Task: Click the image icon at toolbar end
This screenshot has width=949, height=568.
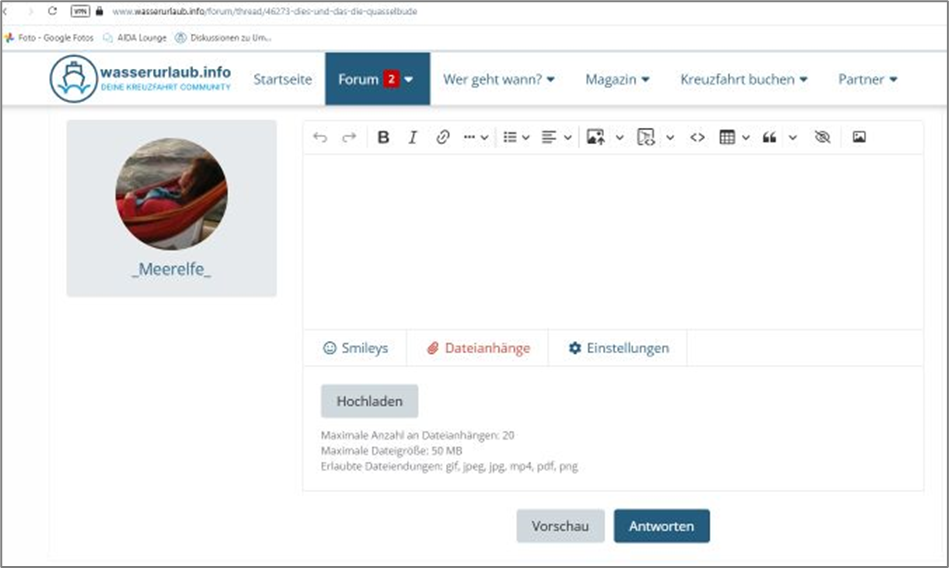Action: [859, 138]
